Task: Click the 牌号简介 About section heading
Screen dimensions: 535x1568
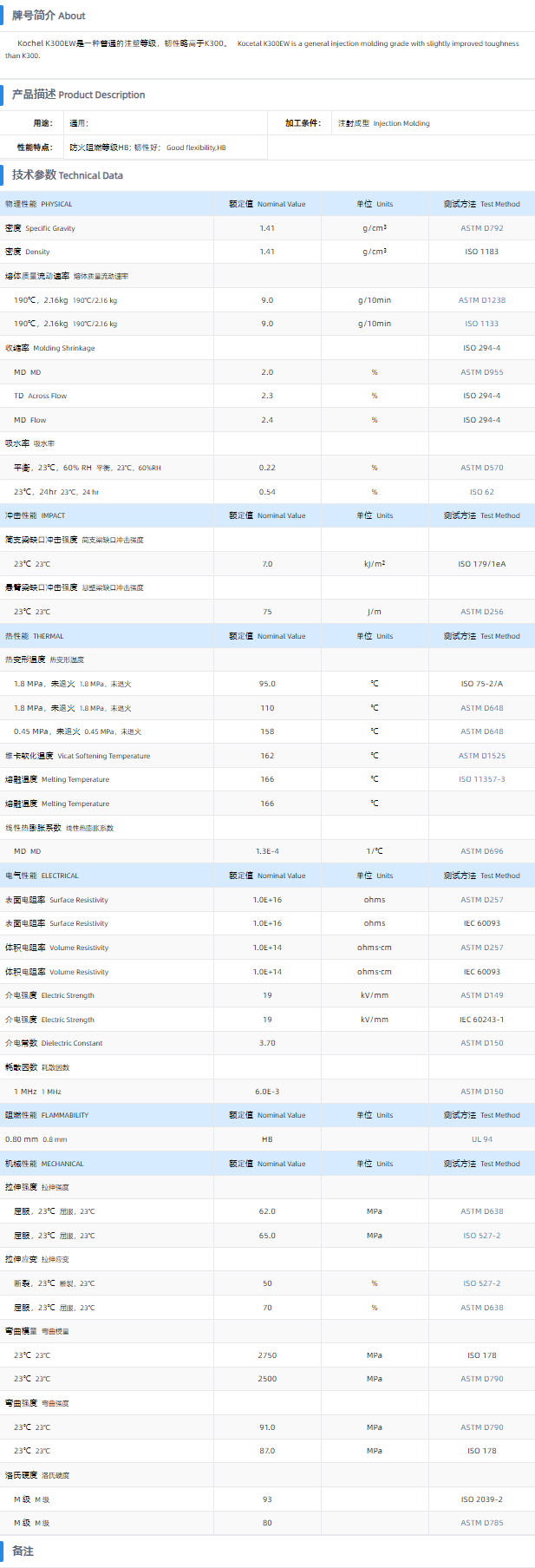Action: [x=49, y=16]
